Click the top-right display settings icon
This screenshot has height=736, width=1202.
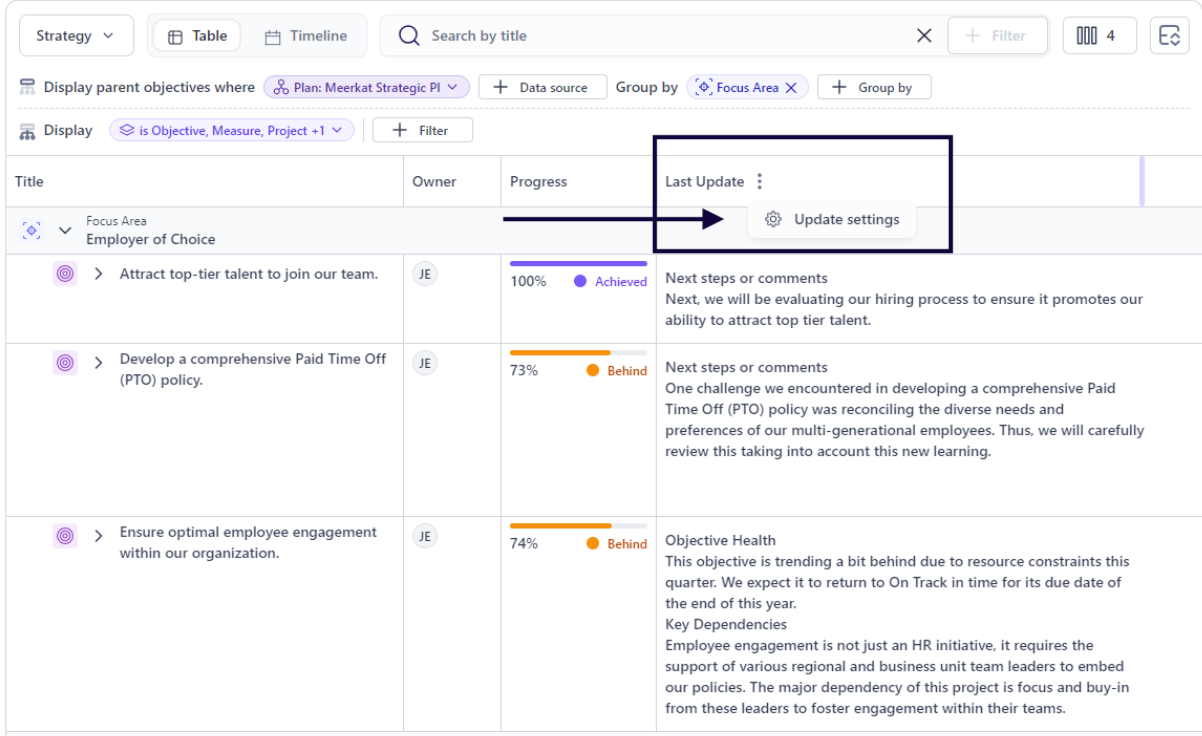click(x=1169, y=36)
